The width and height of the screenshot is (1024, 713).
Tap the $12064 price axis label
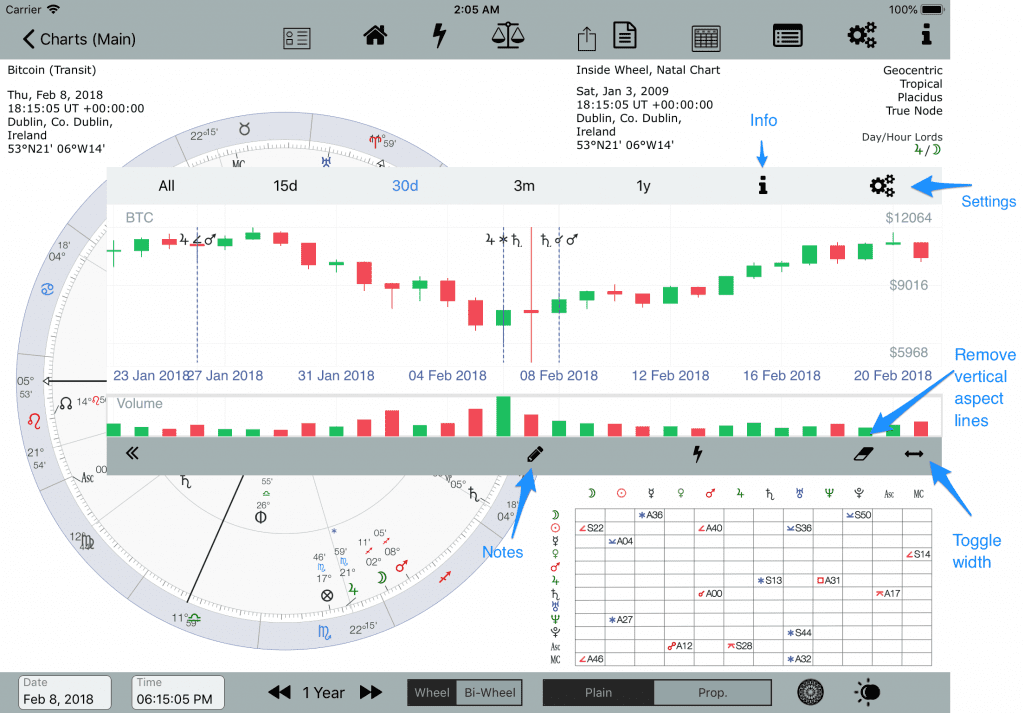[908, 218]
